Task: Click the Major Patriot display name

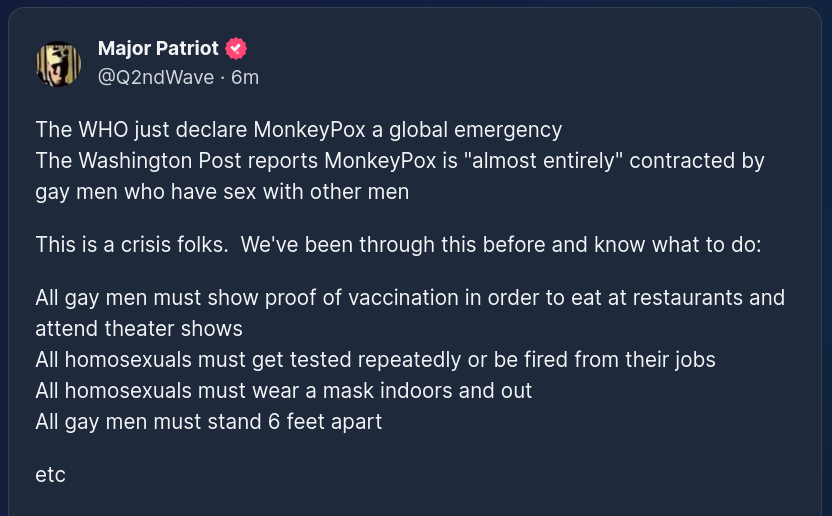Action: pos(158,48)
